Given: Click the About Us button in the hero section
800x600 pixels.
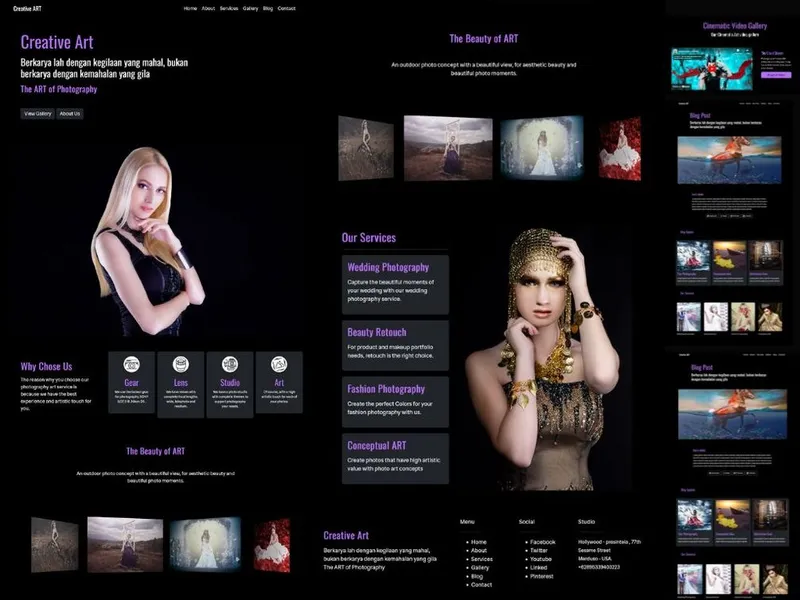Looking at the screenshot, I should click(70, 114).
